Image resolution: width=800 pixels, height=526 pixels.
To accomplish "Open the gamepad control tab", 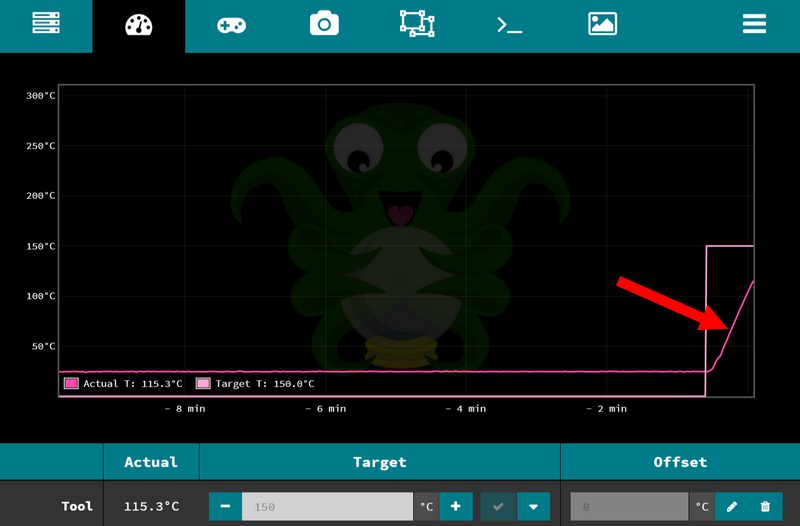I will coord(232,25).
